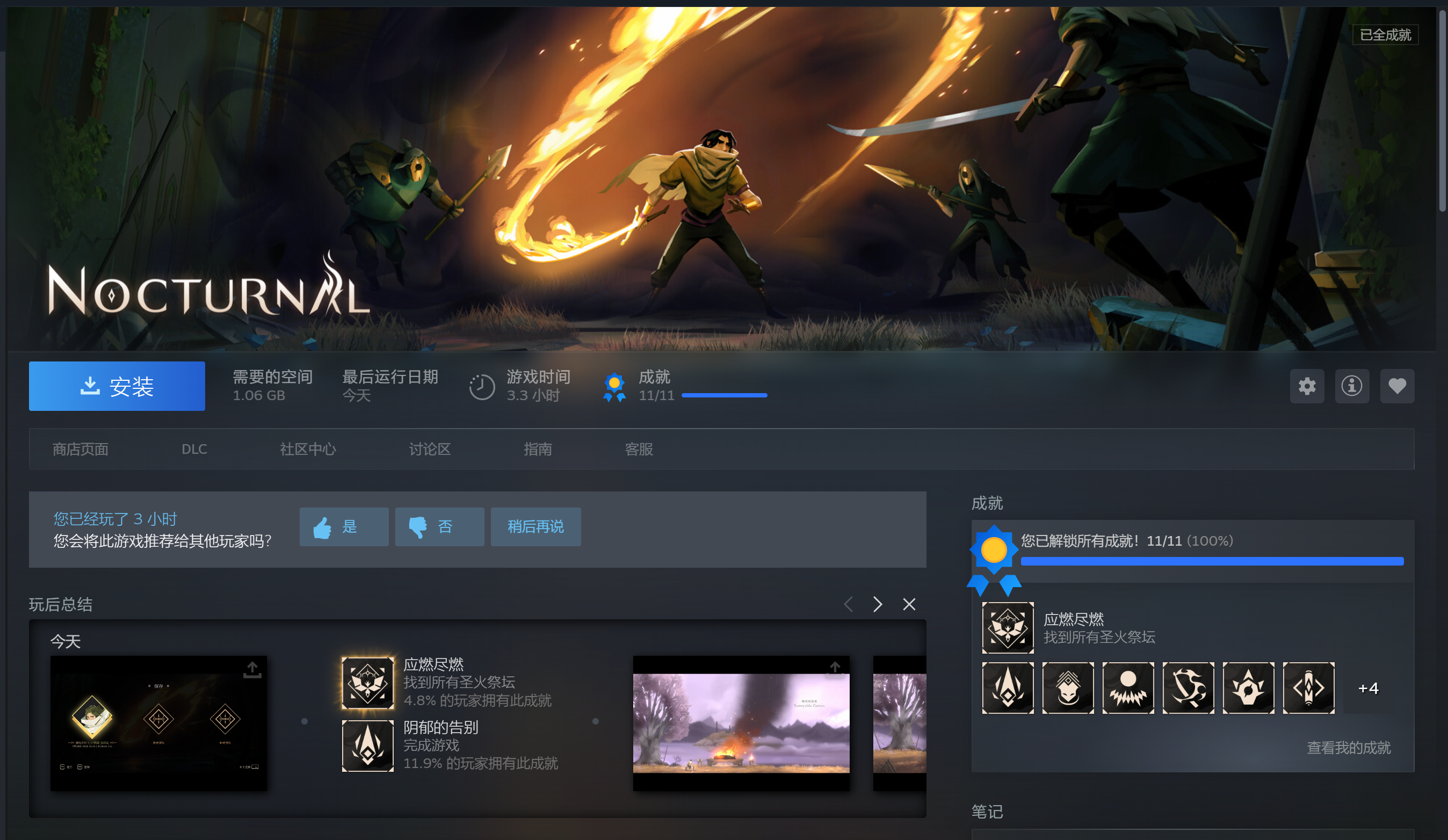Click 阴郁的告别 achievement title text
The width and height of the screenshot is (1448, 840).
tap(441, 727)
